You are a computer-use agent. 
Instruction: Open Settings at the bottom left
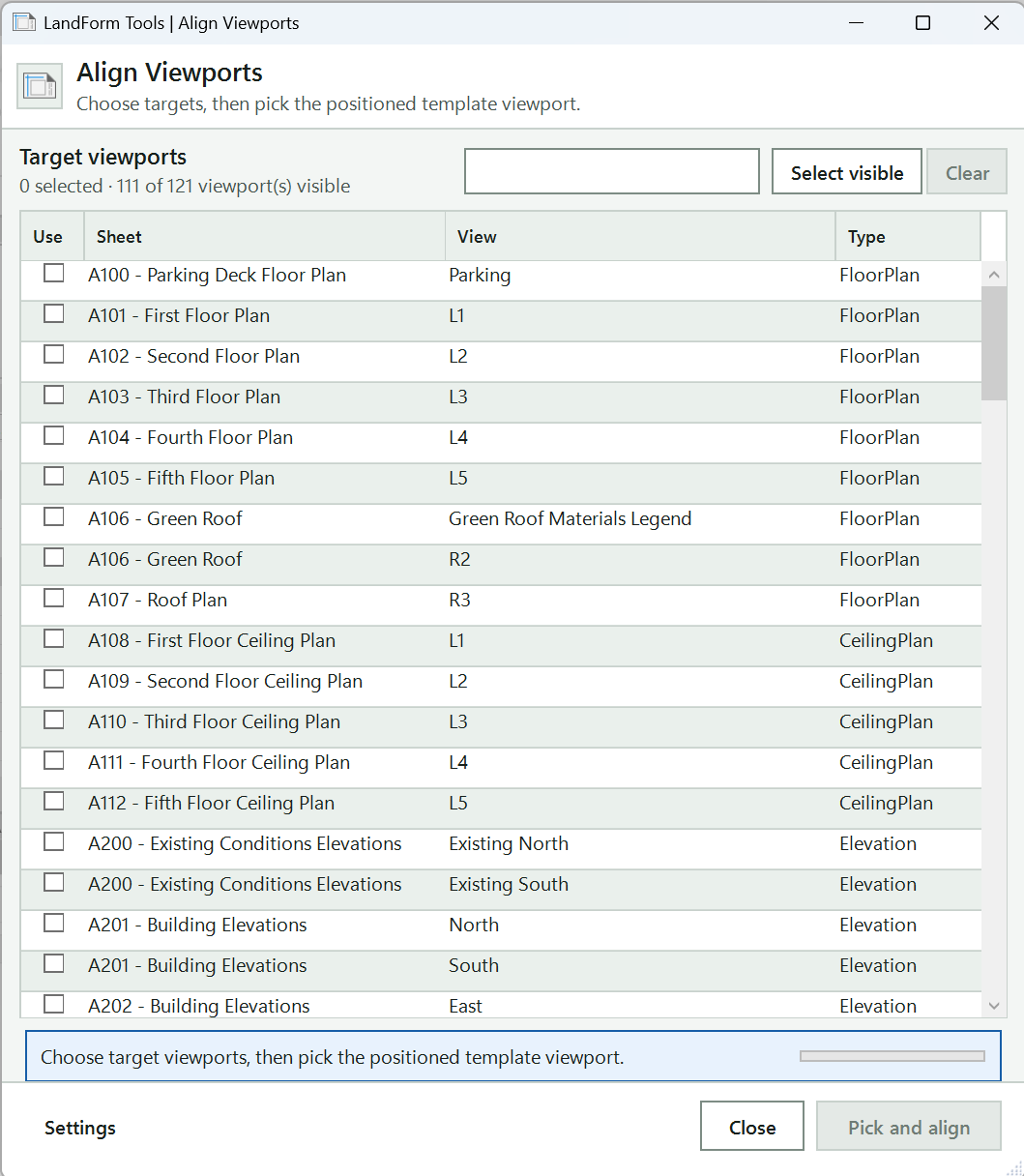point(80,1128)
